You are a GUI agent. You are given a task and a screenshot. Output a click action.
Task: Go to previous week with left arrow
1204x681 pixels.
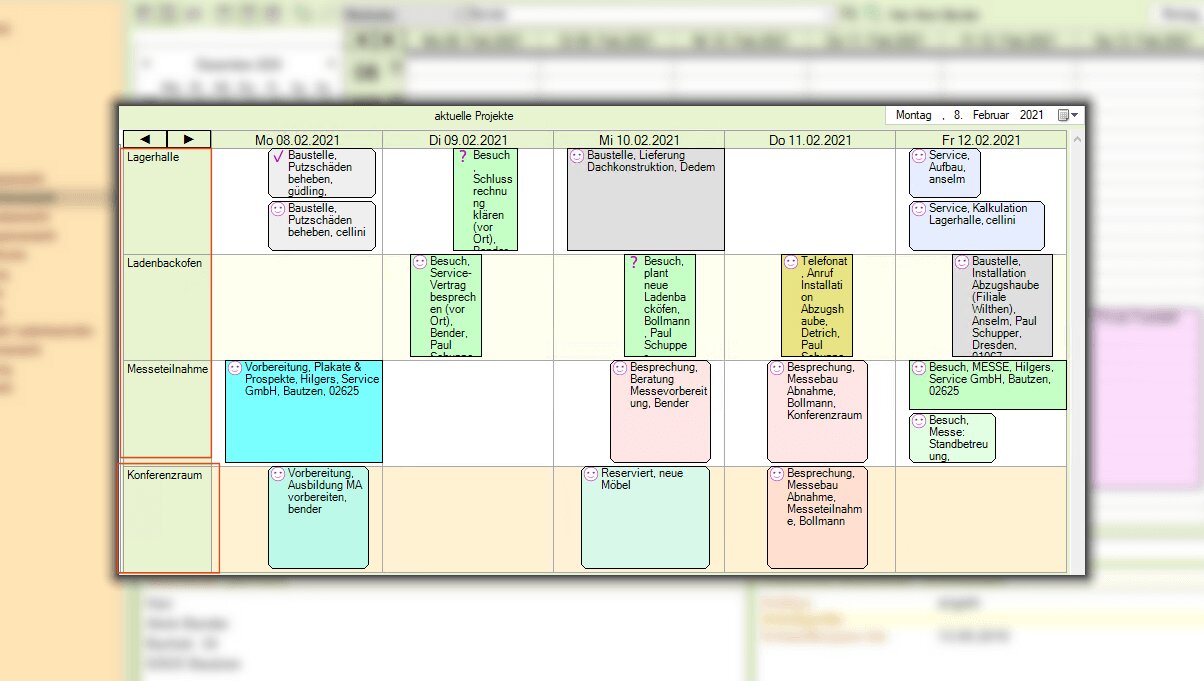point(145,139)
